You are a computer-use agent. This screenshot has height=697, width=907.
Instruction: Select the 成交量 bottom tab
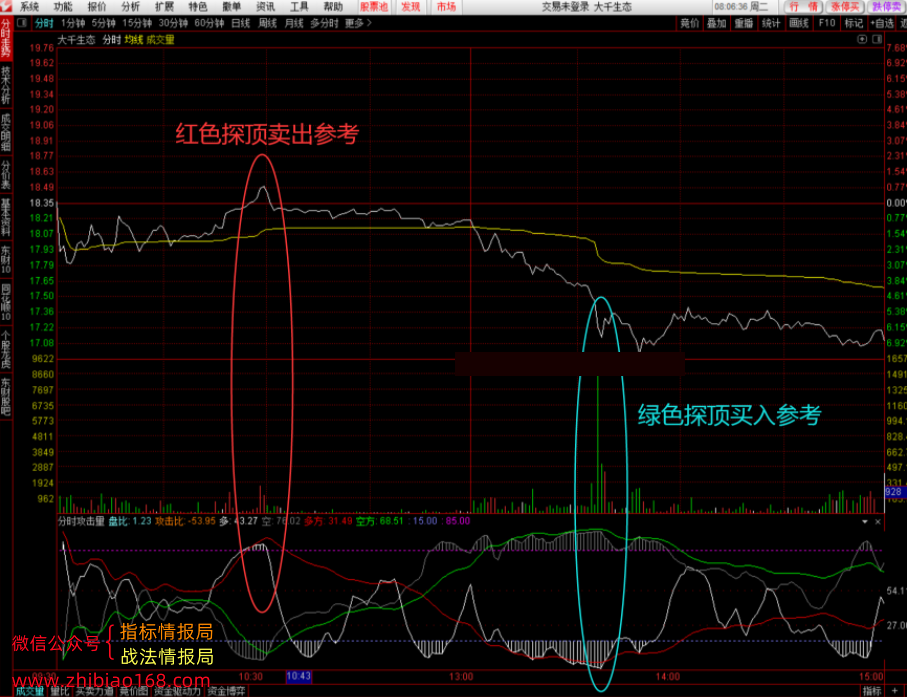(x=30, y=691)
